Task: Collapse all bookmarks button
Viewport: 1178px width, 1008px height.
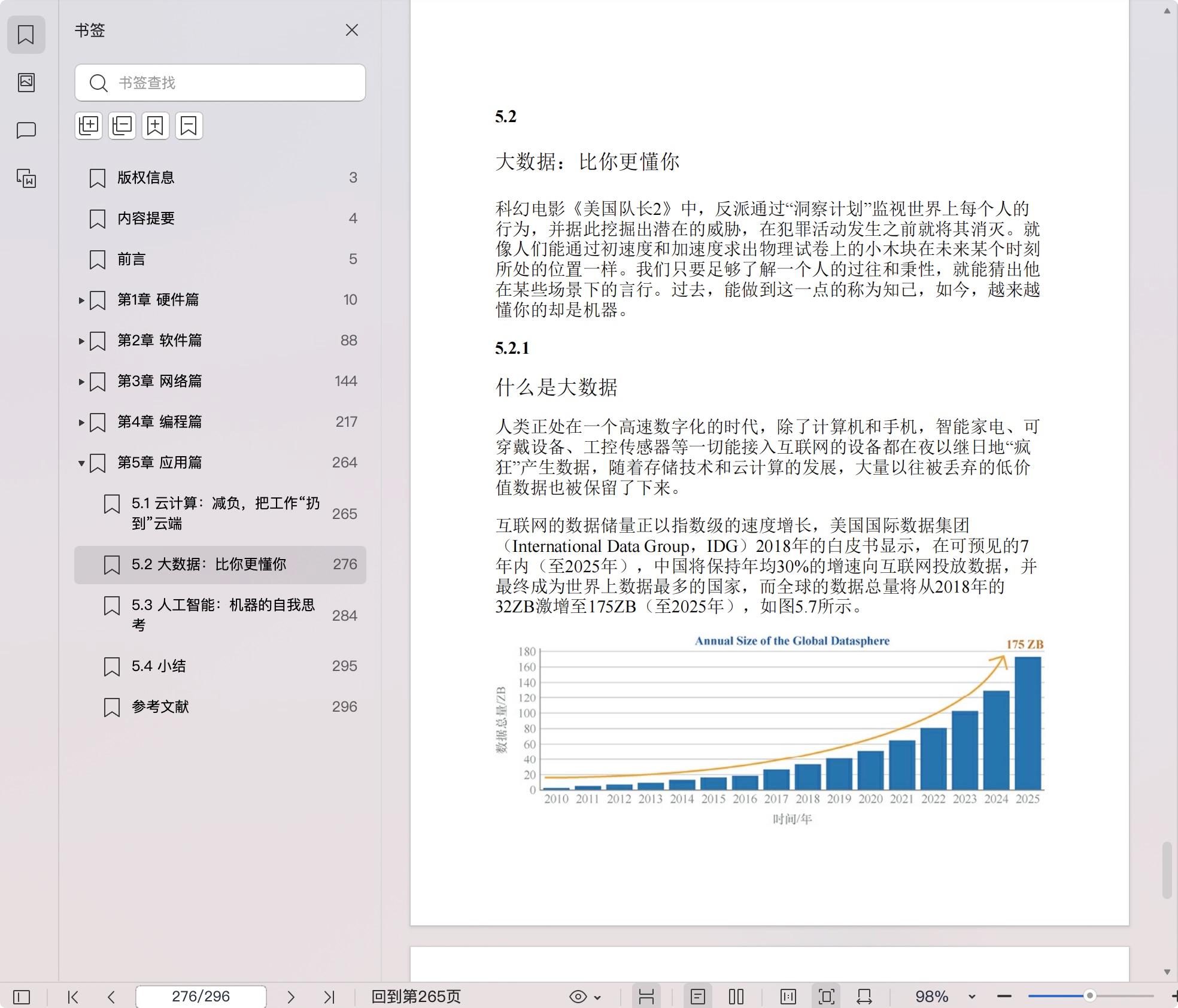Action: [122, 126]
